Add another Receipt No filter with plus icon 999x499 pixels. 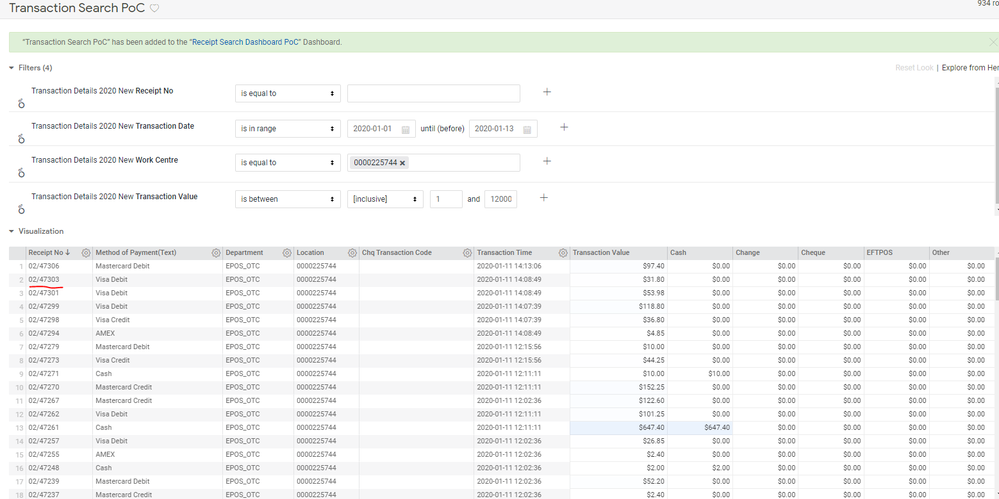click(x=547, y=92)
